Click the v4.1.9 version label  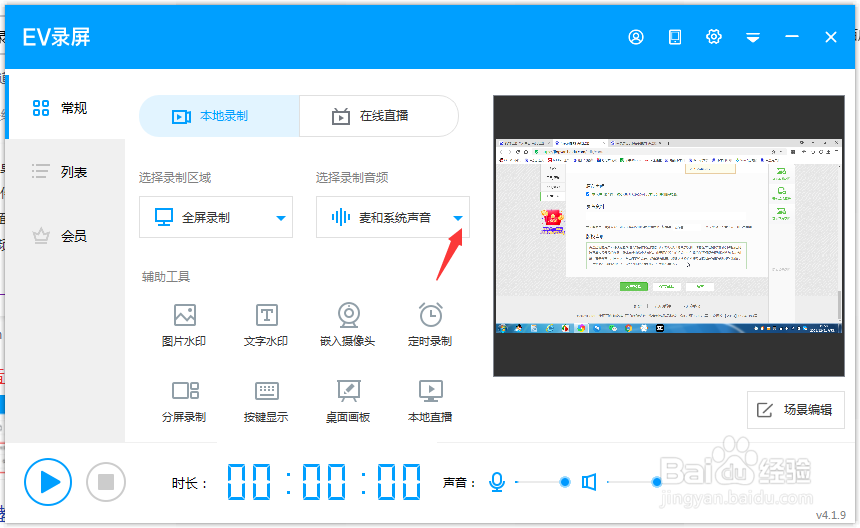click(831, 515)
